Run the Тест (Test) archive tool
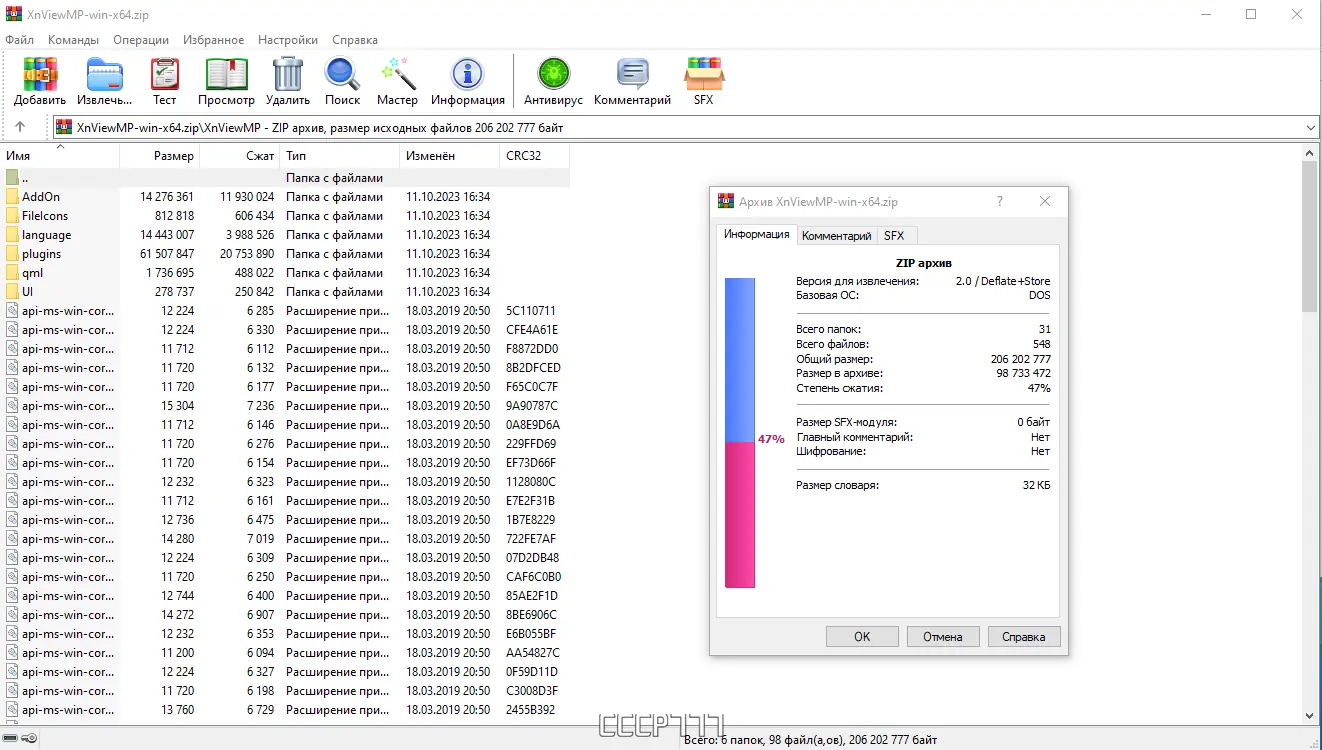This screenshot has height=750, width=1322. point(165,81)
